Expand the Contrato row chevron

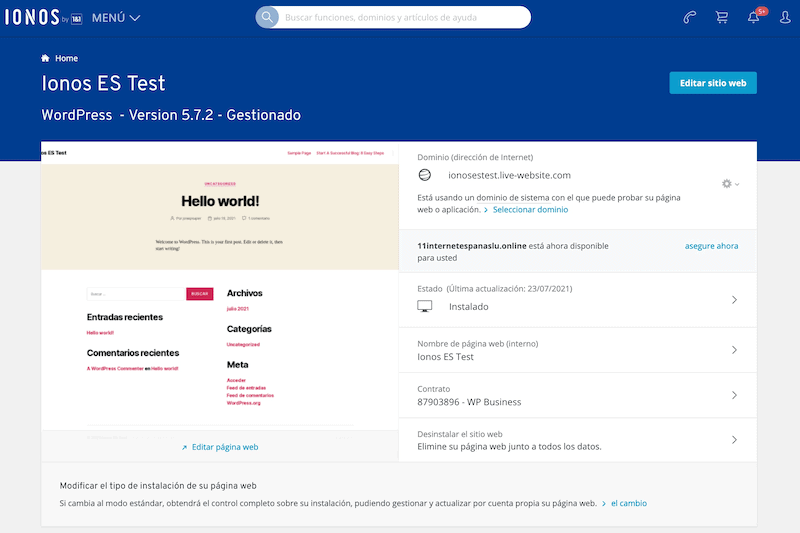[734, 395]
